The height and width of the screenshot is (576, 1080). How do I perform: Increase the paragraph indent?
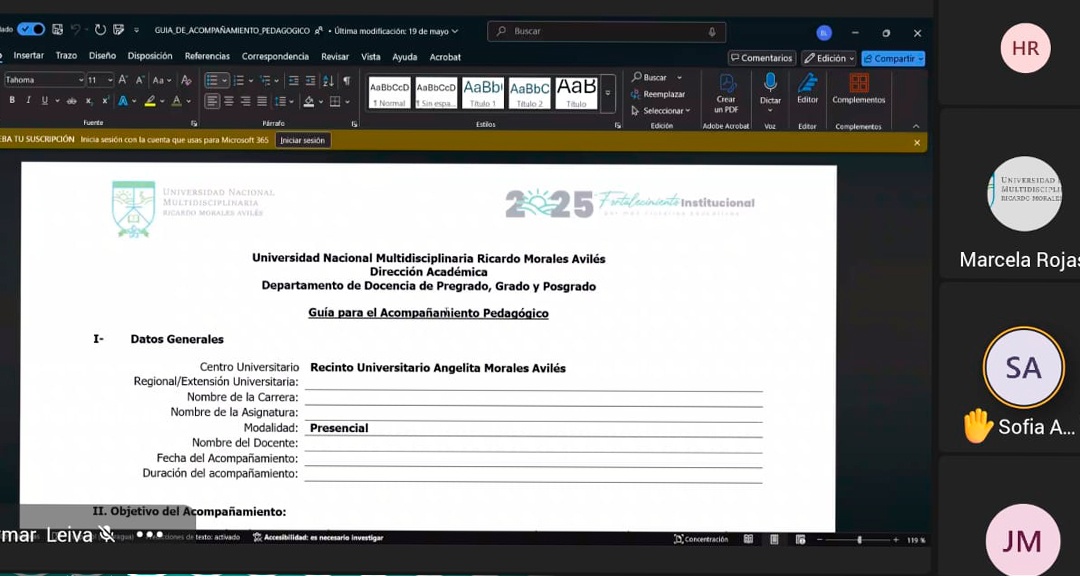[x=310, y=81]
